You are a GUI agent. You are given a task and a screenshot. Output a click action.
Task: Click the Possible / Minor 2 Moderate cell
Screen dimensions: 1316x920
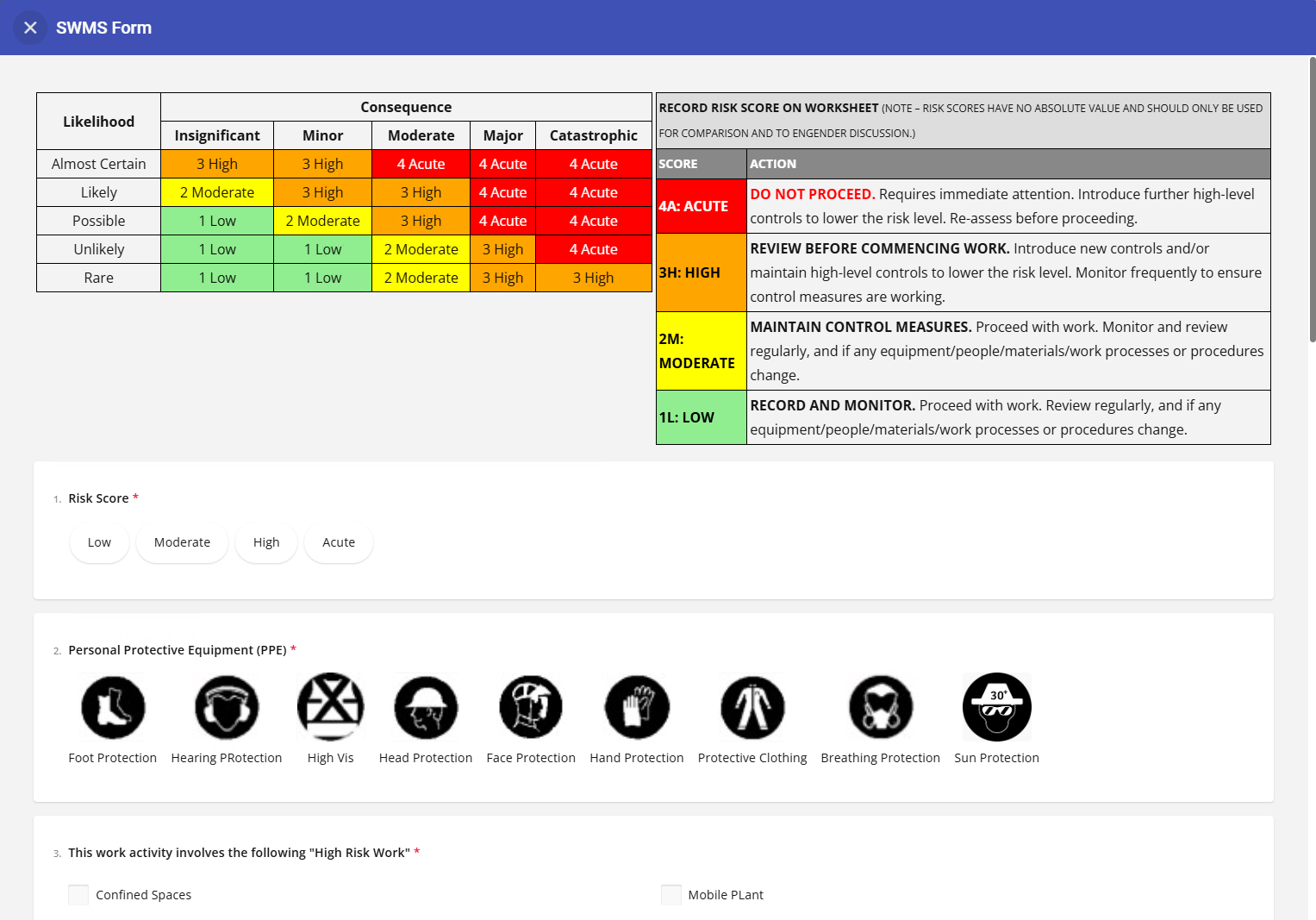(x=323, y=221)
